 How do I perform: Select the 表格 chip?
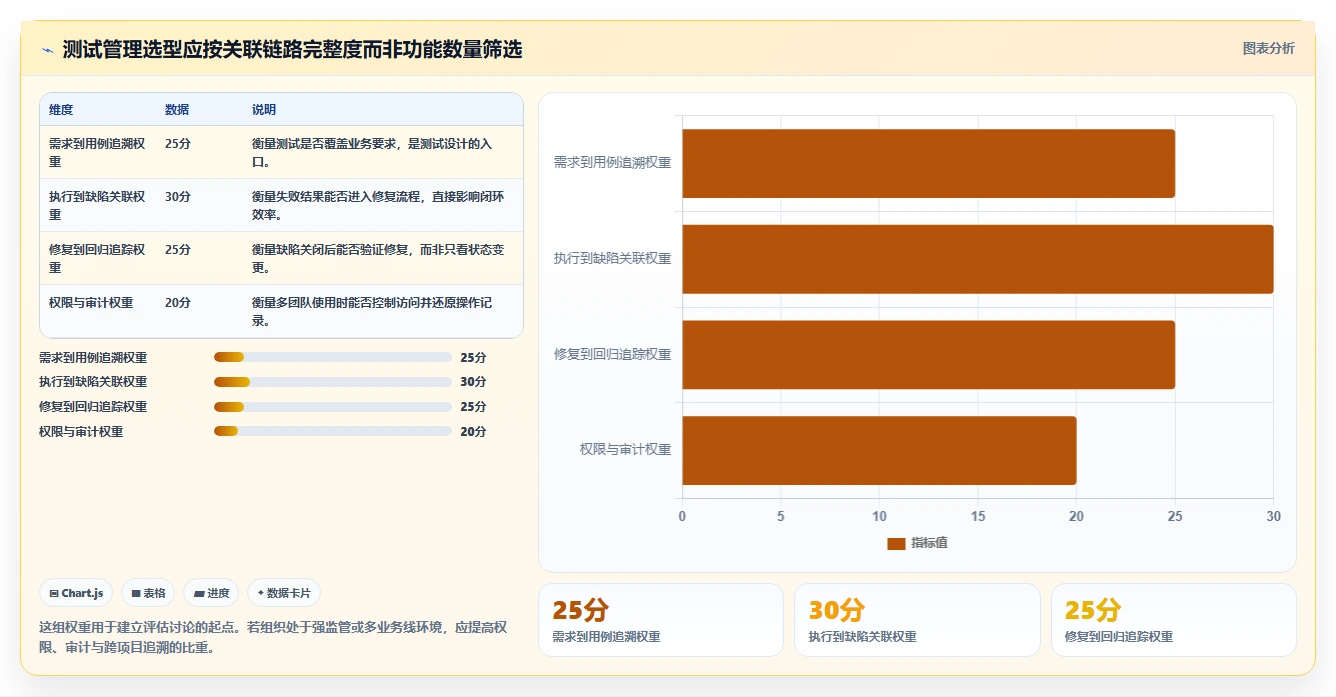click(x=148, y=593)
